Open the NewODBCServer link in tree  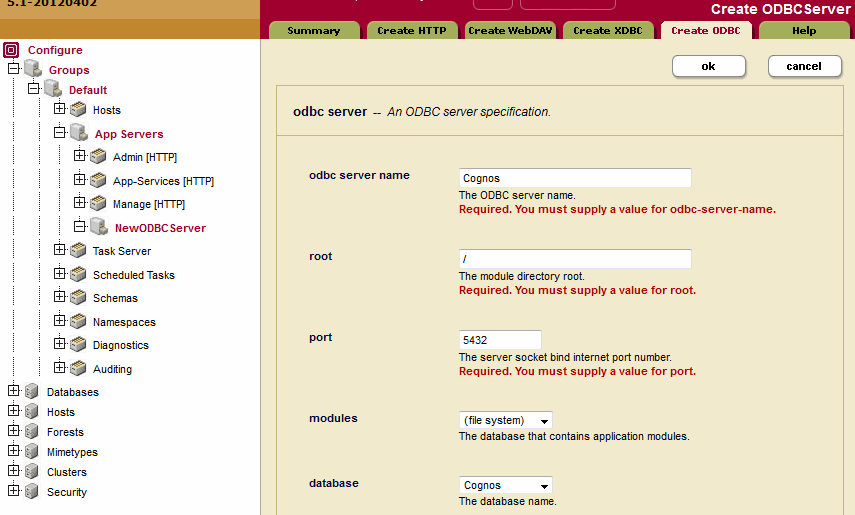click(x=160, y=228)
